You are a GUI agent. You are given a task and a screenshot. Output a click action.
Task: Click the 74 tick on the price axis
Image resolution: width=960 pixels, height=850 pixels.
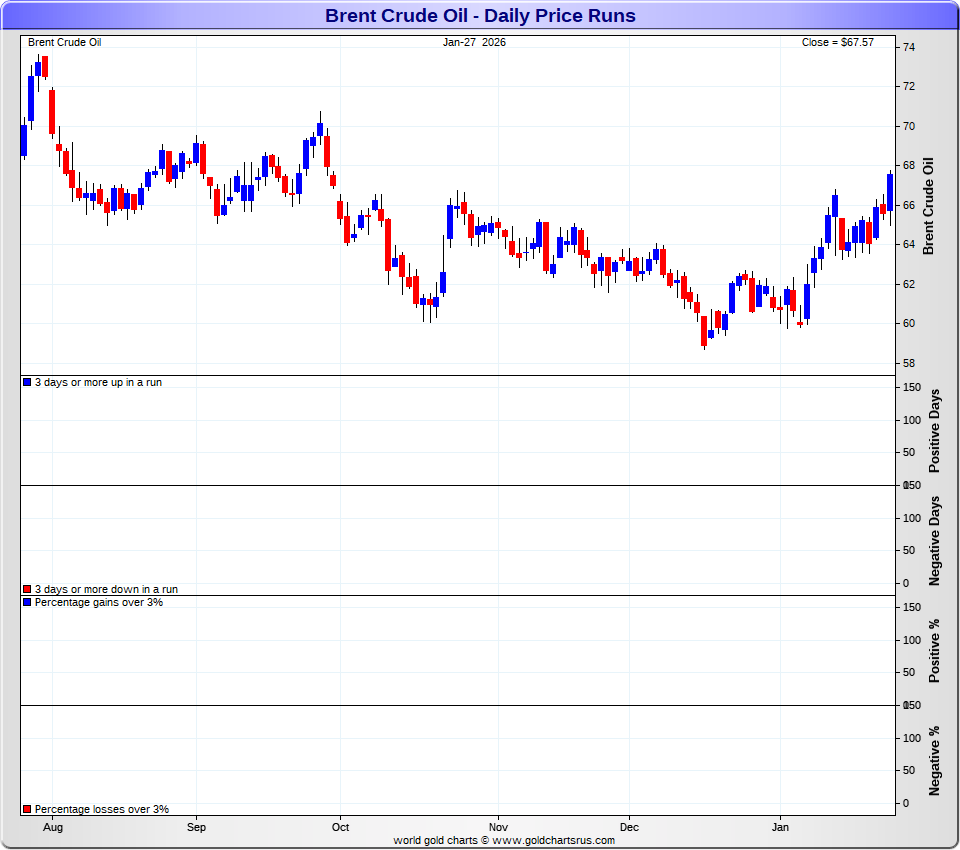coord(908,47)
